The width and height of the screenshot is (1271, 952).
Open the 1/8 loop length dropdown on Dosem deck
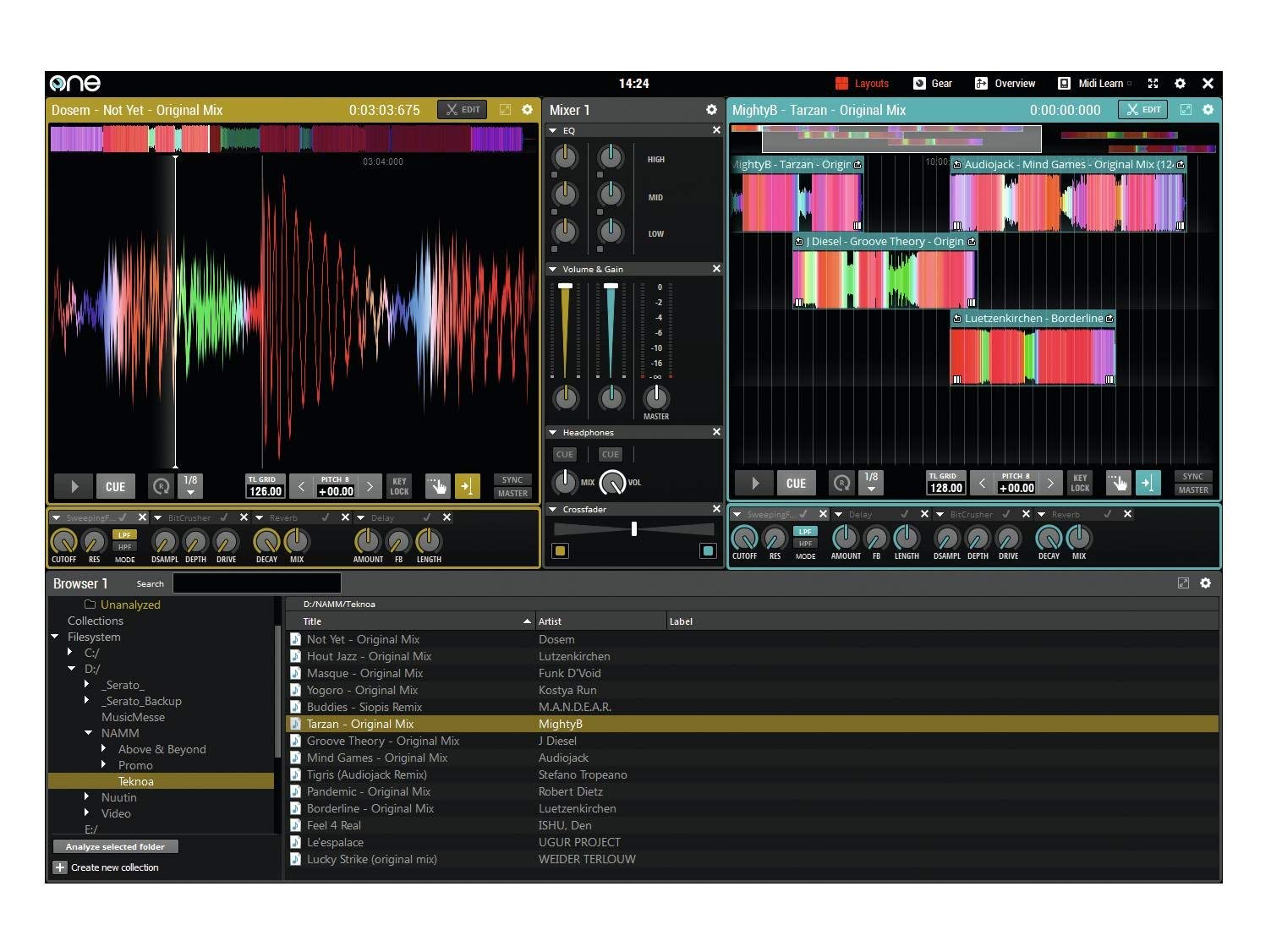pyautogui.click(x=190, y=485)
